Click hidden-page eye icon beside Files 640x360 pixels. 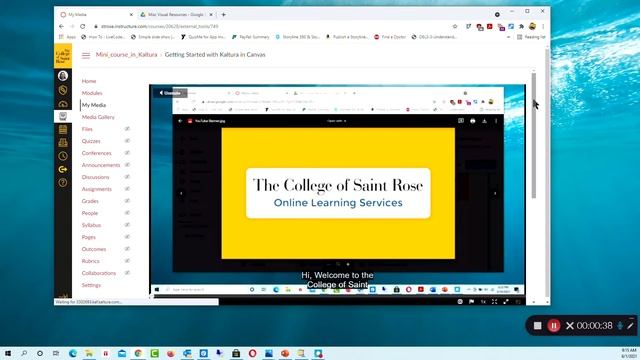point(127,129)
